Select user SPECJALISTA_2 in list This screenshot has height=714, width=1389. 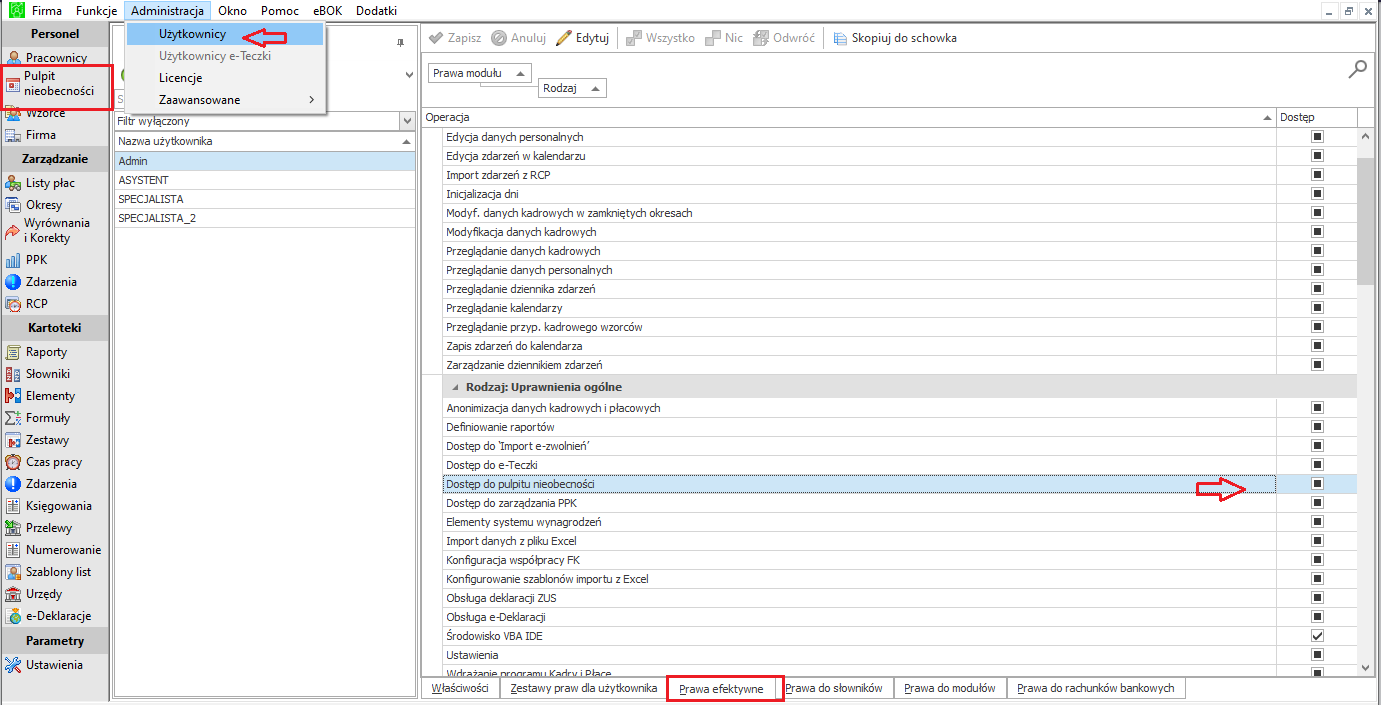point(265,217)
